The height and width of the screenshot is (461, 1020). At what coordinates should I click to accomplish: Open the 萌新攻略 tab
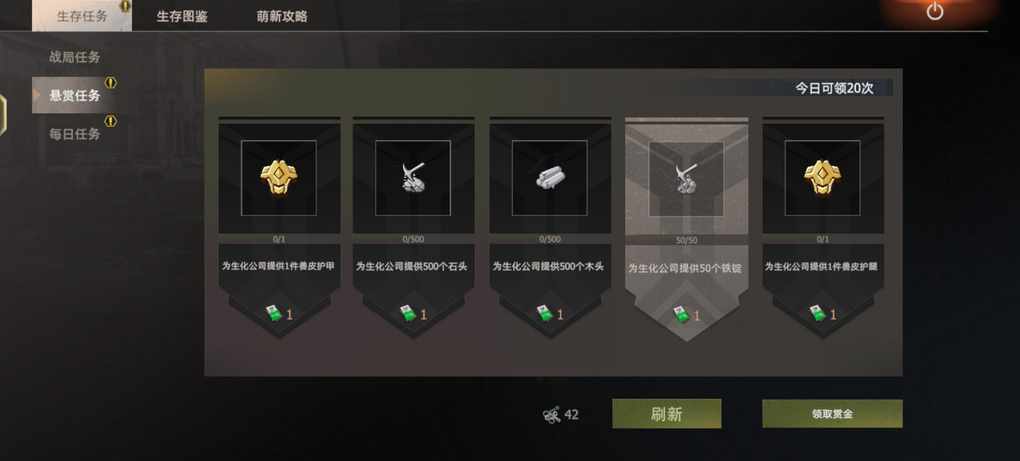(x=282, y=16)
